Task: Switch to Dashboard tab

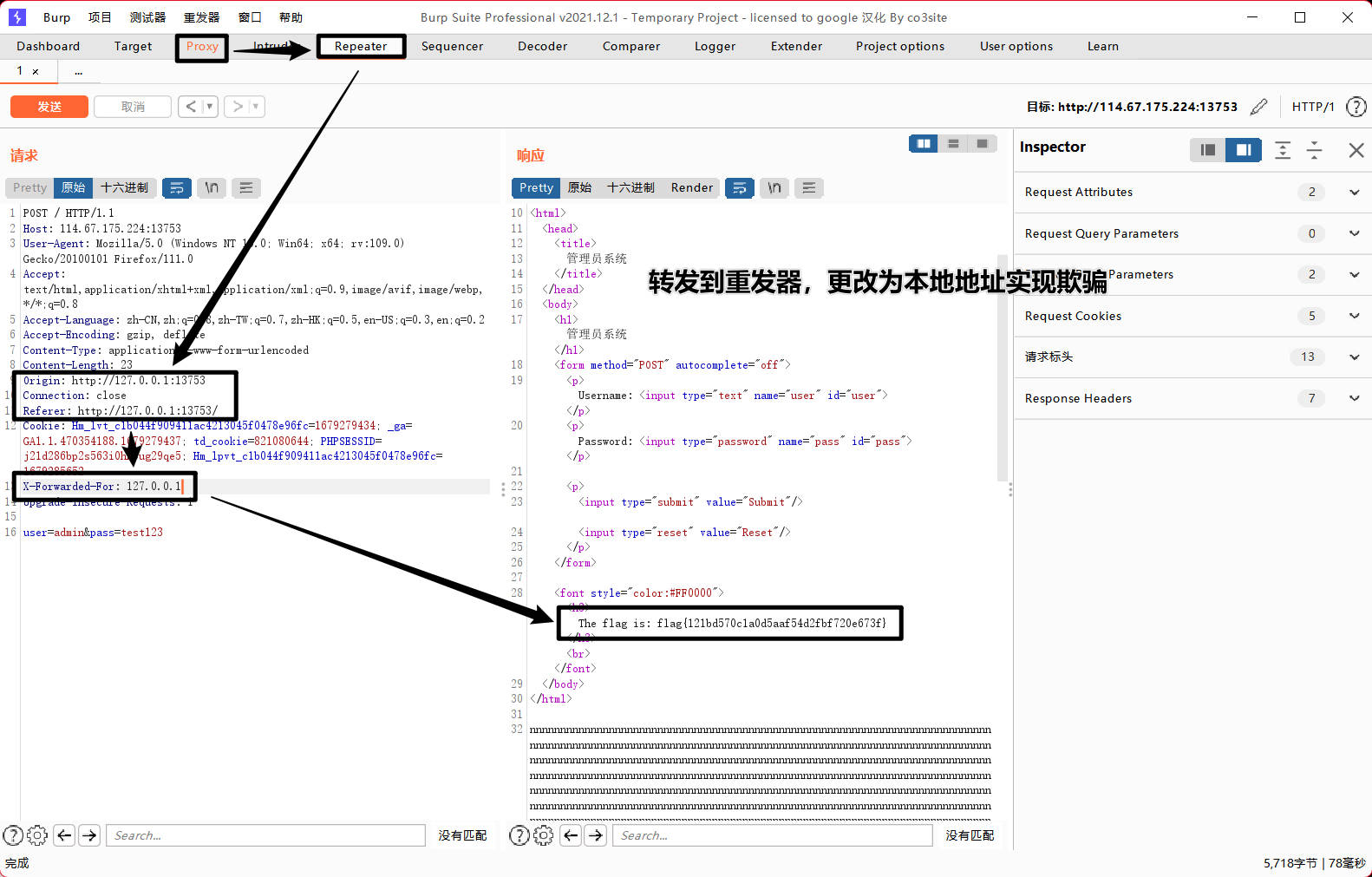Action: (48, 46)
